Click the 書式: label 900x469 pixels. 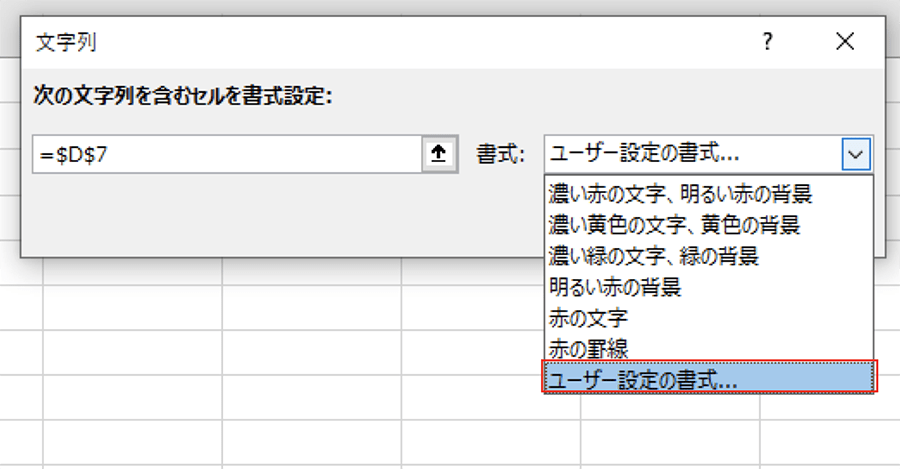coord(501,154)
